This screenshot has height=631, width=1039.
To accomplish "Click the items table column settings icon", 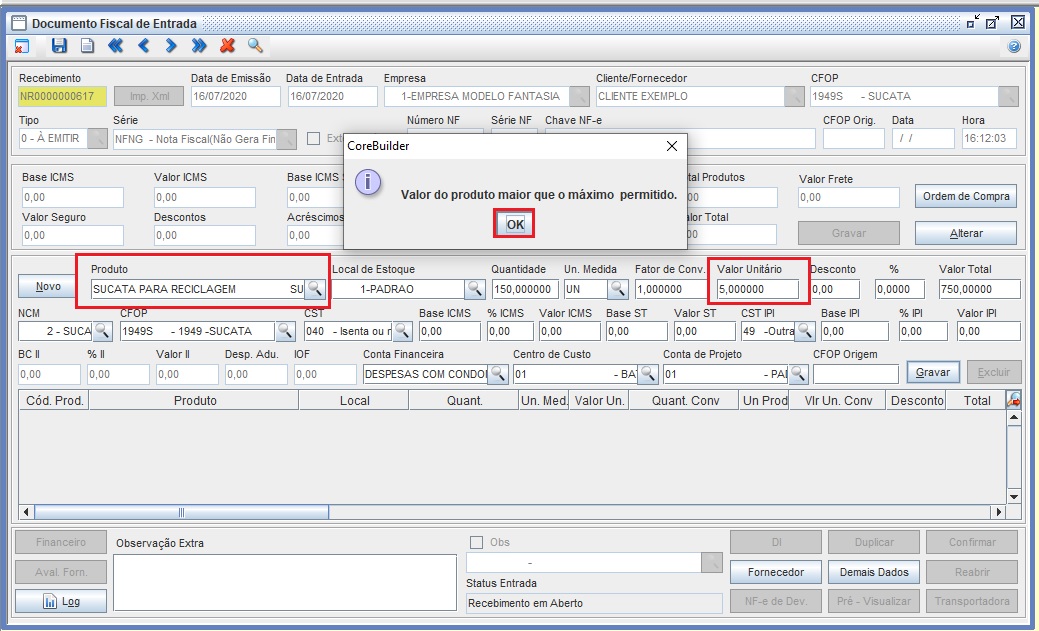I will coord(1013,399).
